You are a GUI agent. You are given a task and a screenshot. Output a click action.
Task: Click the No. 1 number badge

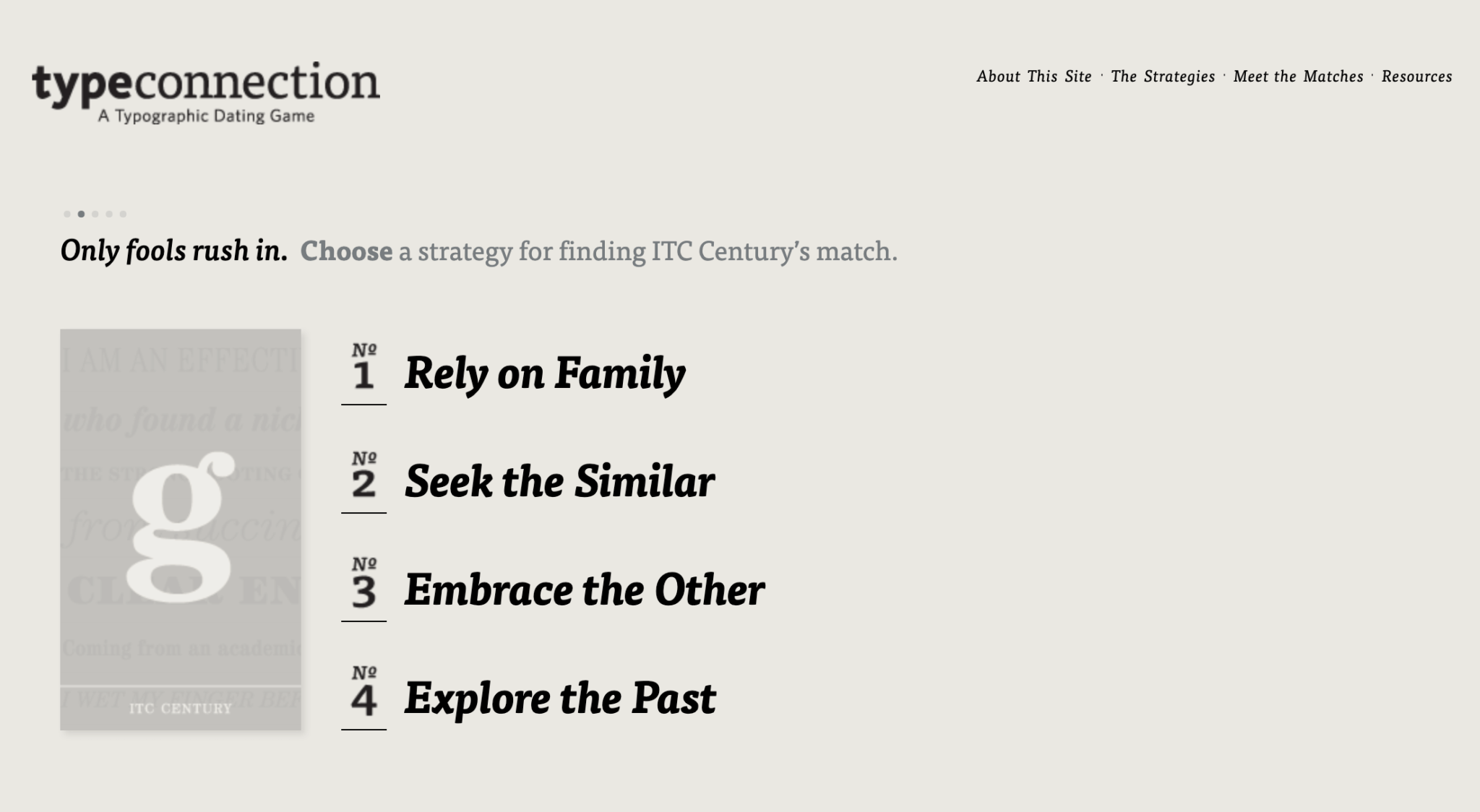pos(363,368)
